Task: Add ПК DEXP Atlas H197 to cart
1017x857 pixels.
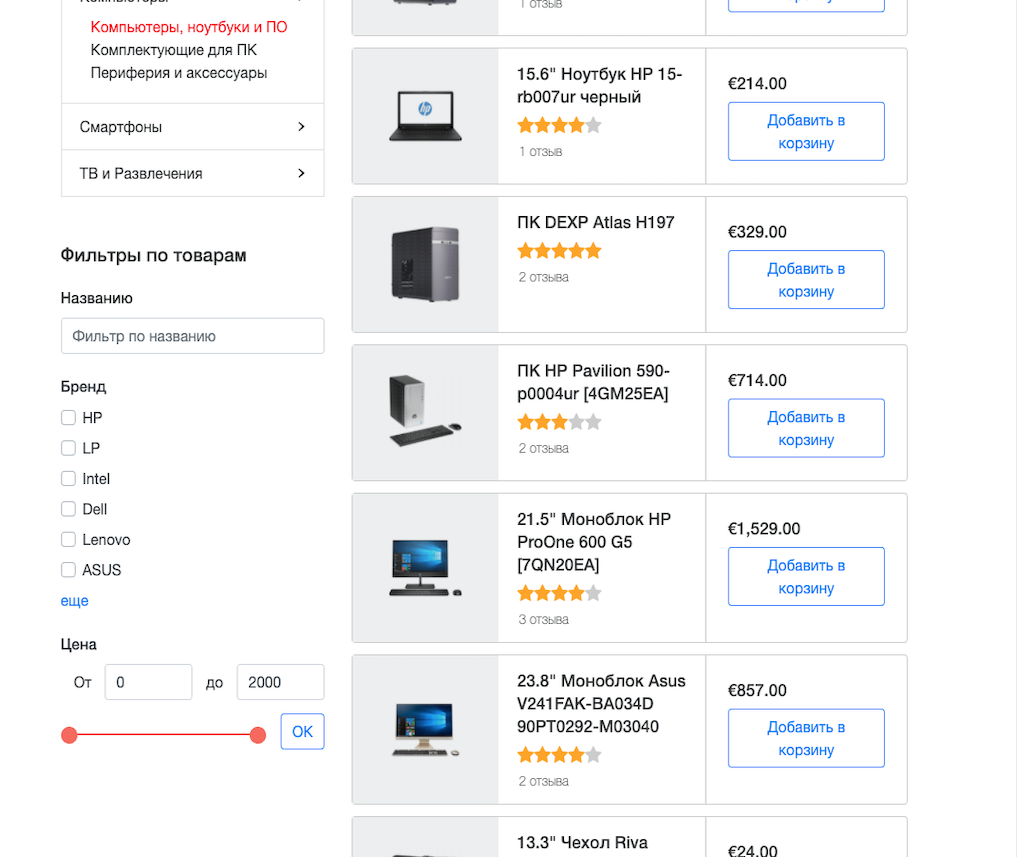Action: 806,280
